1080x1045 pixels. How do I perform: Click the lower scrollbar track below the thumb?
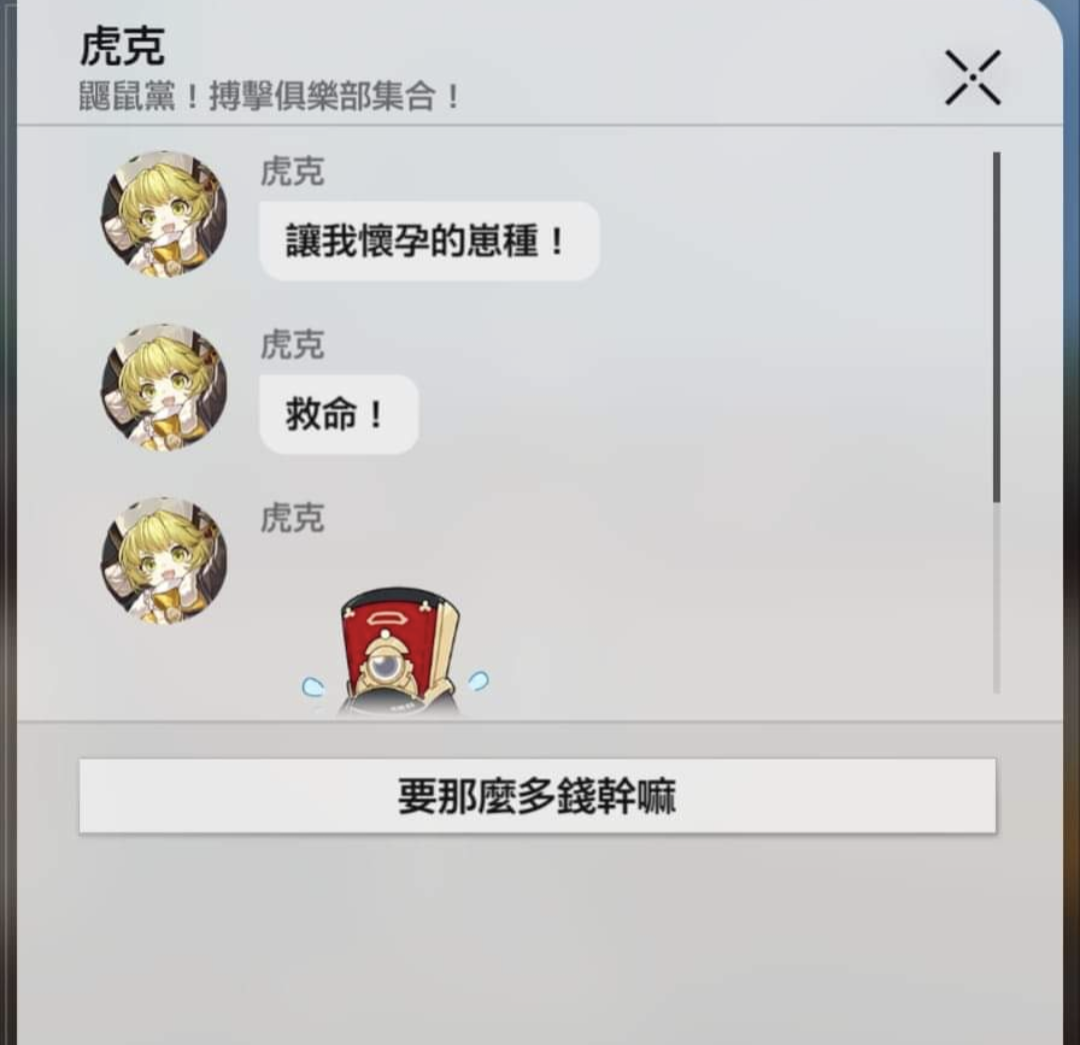click(996, 597)
